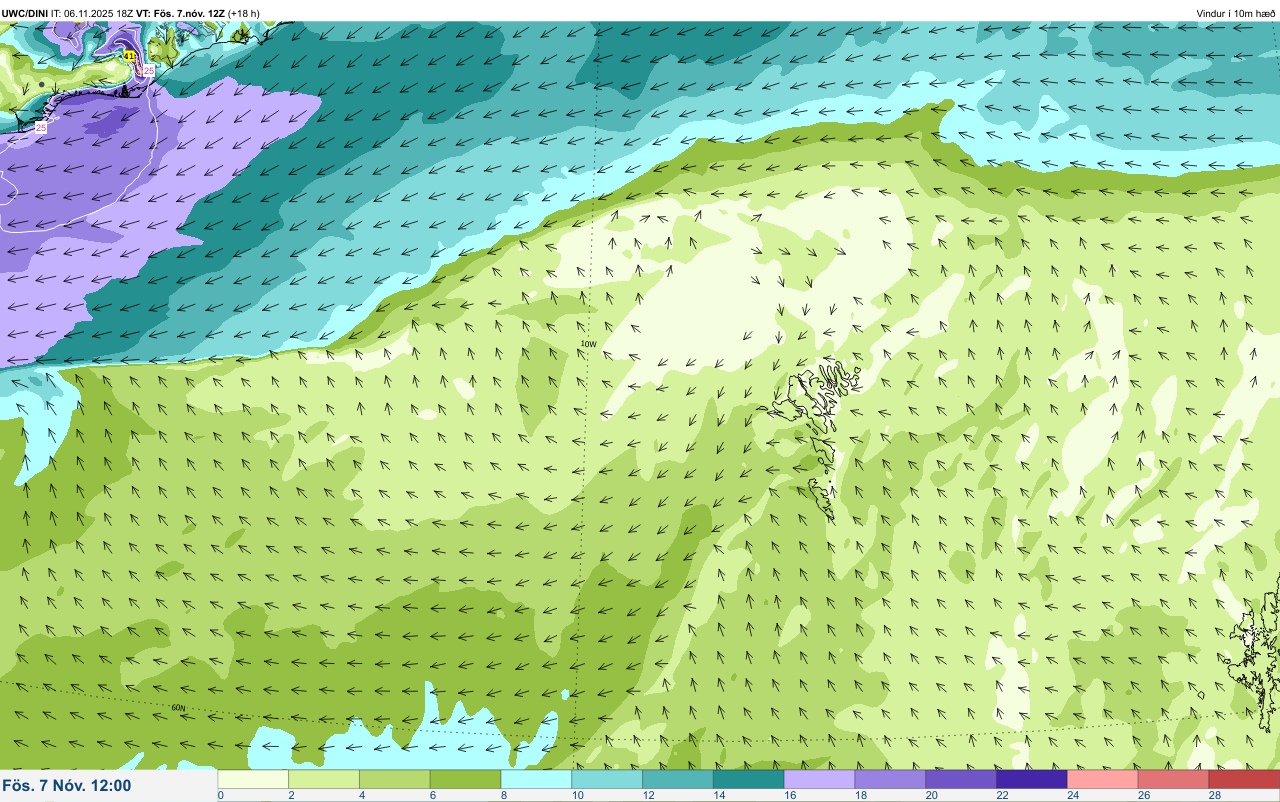Pick the medium green 4–6 legend swatch
The image size is (1280, 802).
pyautogui.click(x=395, y=779)
